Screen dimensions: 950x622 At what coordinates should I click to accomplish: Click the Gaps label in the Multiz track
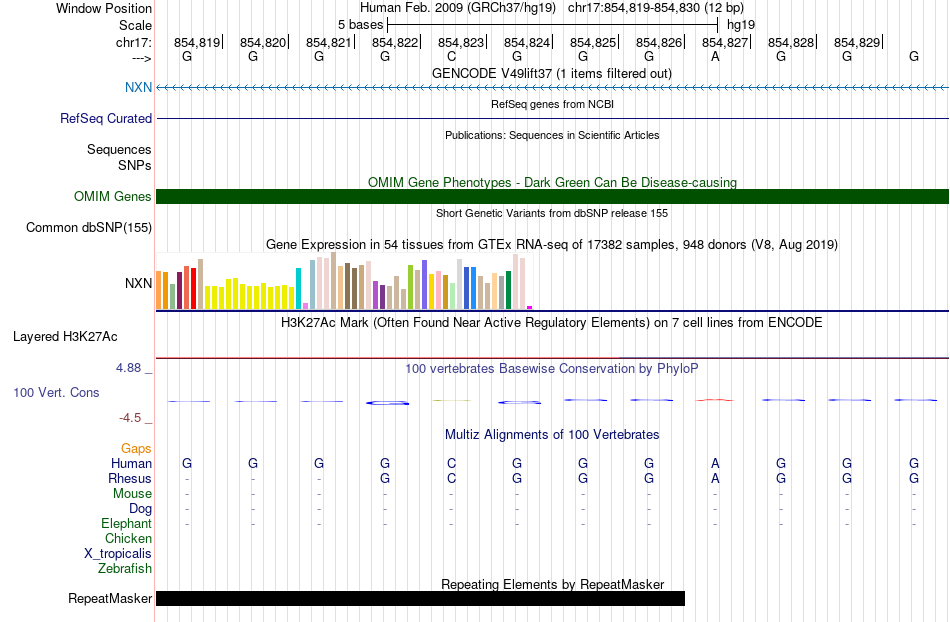coord(136,448)
